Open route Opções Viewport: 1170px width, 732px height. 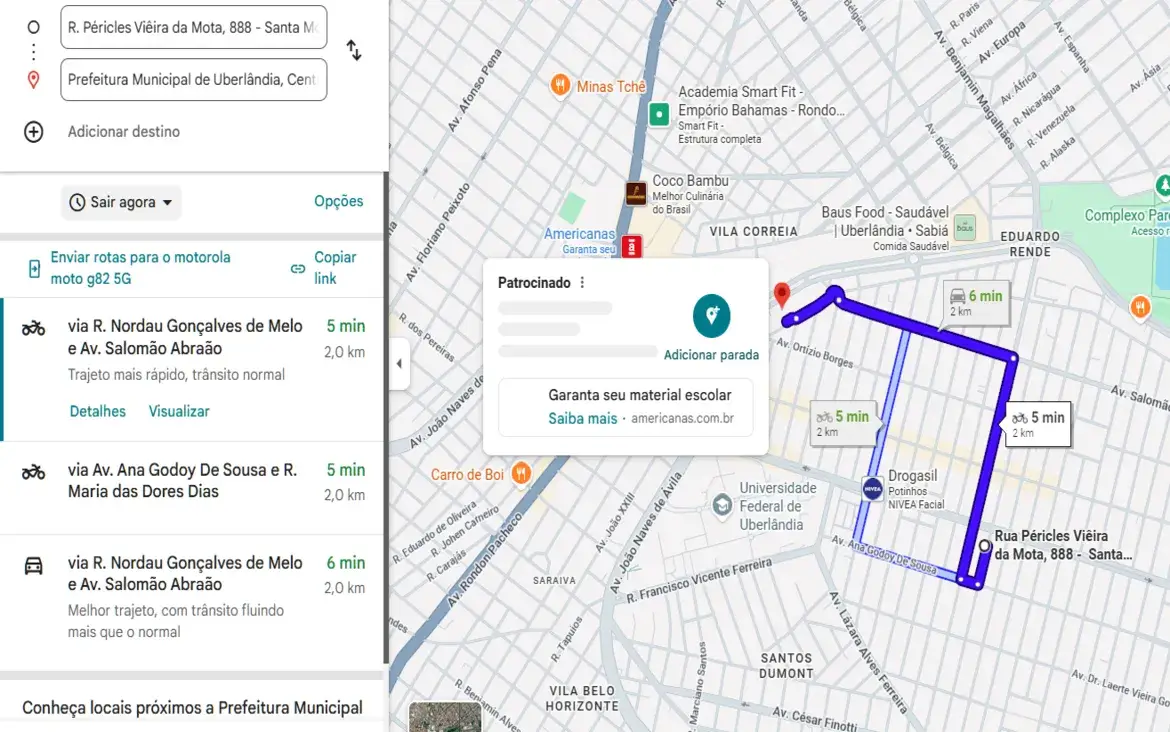[339, 201]
